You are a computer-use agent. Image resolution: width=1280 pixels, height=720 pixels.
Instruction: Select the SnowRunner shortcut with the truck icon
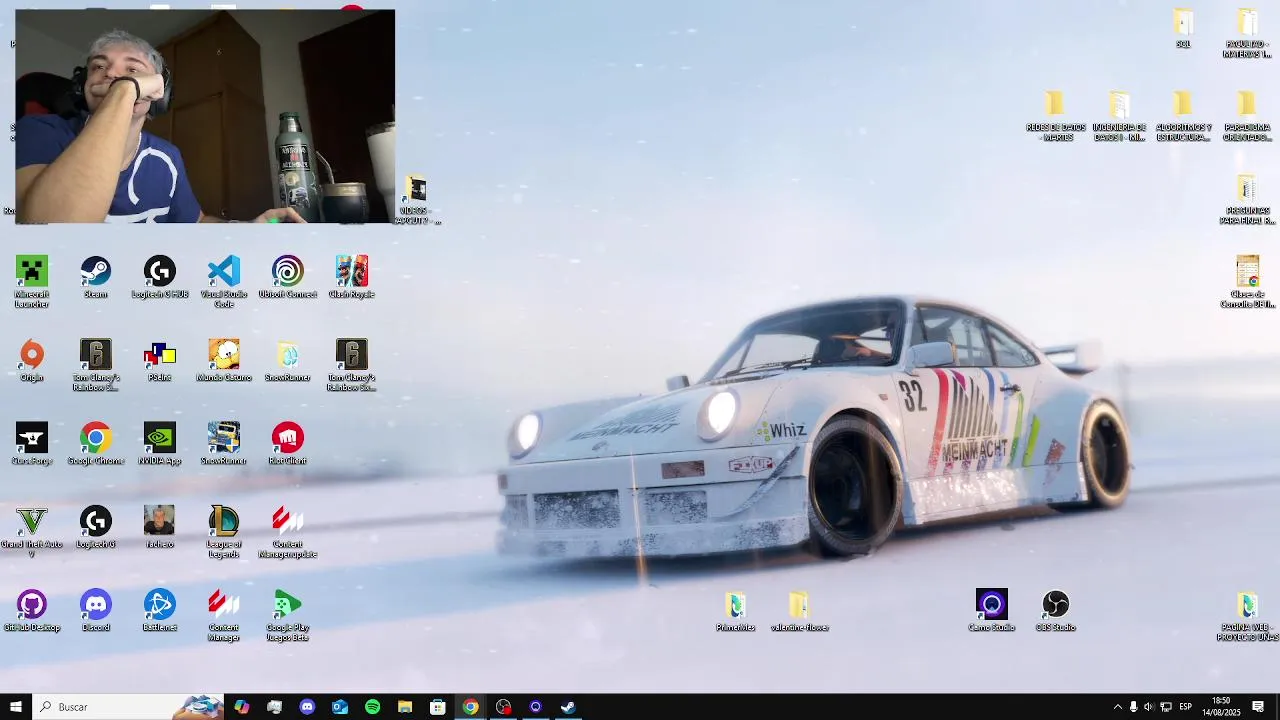tap(224, 443)
